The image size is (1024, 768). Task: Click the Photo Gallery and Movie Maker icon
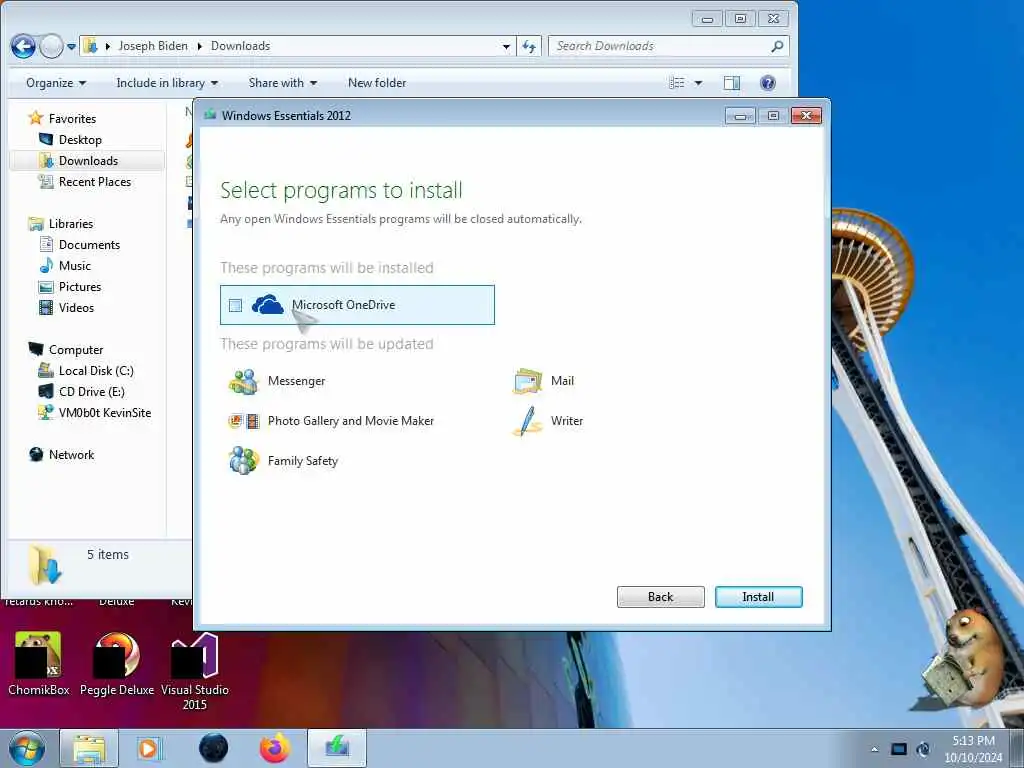coord(244,421)
